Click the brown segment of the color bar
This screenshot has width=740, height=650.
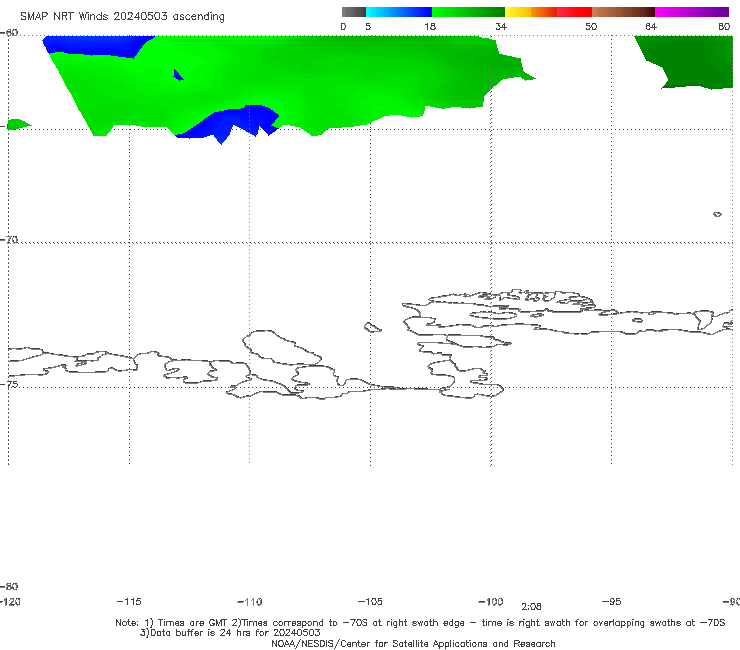point(623,12)
